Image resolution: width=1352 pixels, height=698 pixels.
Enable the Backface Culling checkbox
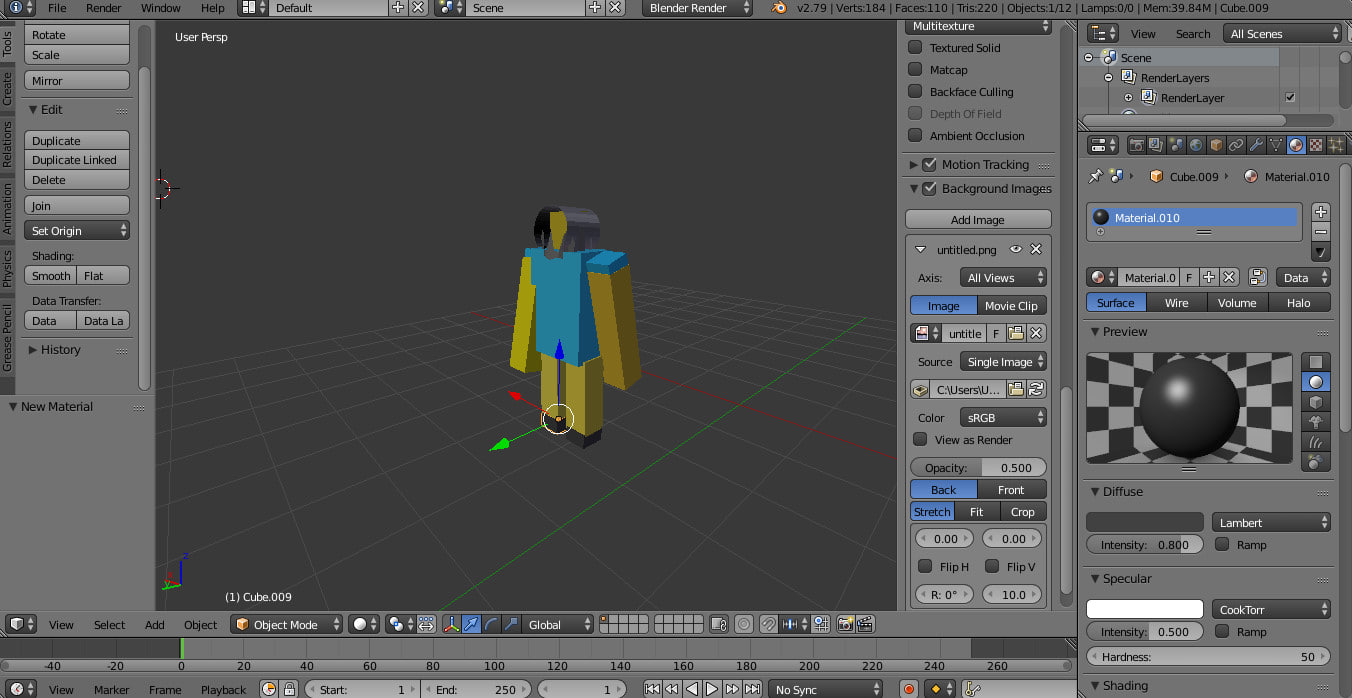915,92
